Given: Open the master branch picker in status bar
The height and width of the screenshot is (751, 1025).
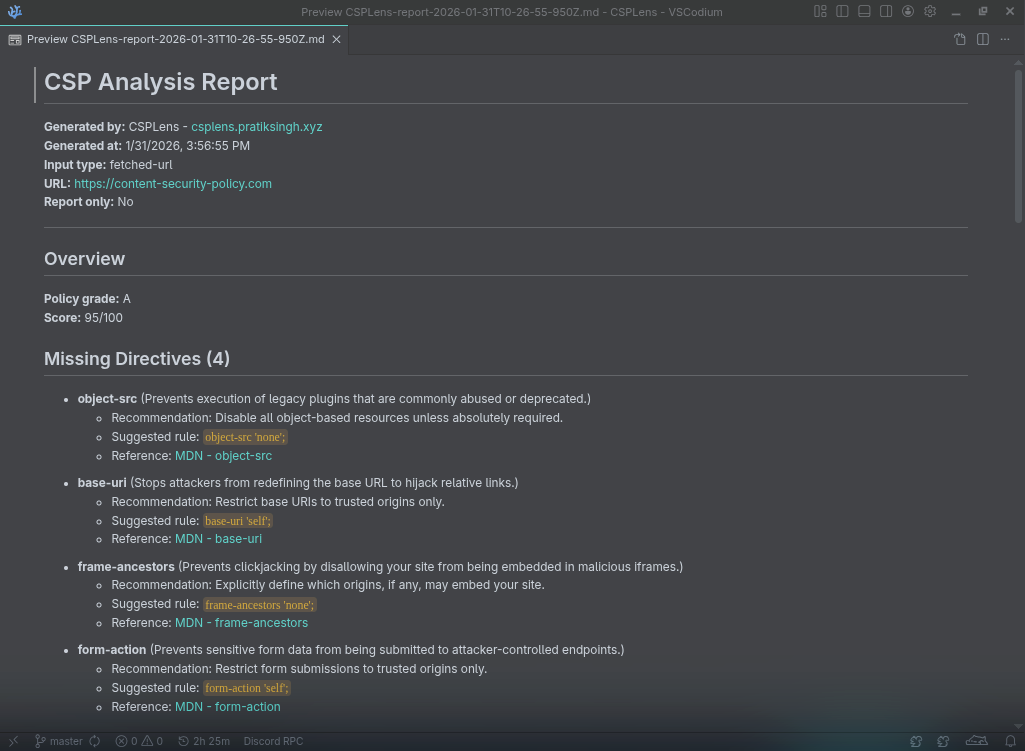Looking at the screenshot, I should point(59,741).
